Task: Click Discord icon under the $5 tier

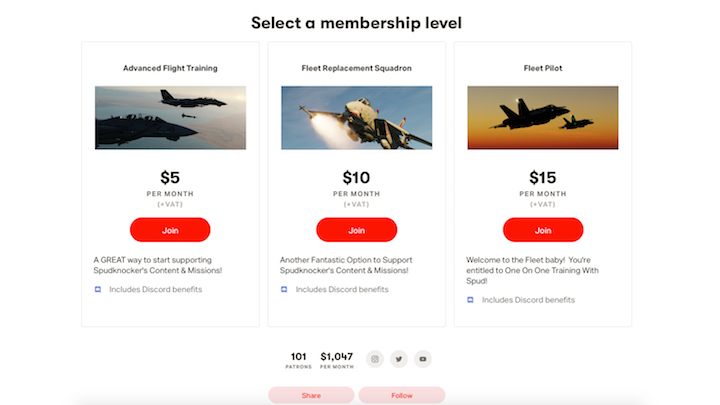Action: pyautogui.click(x=98, y=289)
